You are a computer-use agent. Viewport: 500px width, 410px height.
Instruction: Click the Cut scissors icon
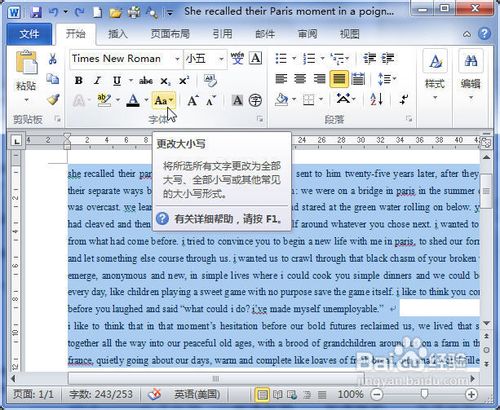tap(52, 59)
